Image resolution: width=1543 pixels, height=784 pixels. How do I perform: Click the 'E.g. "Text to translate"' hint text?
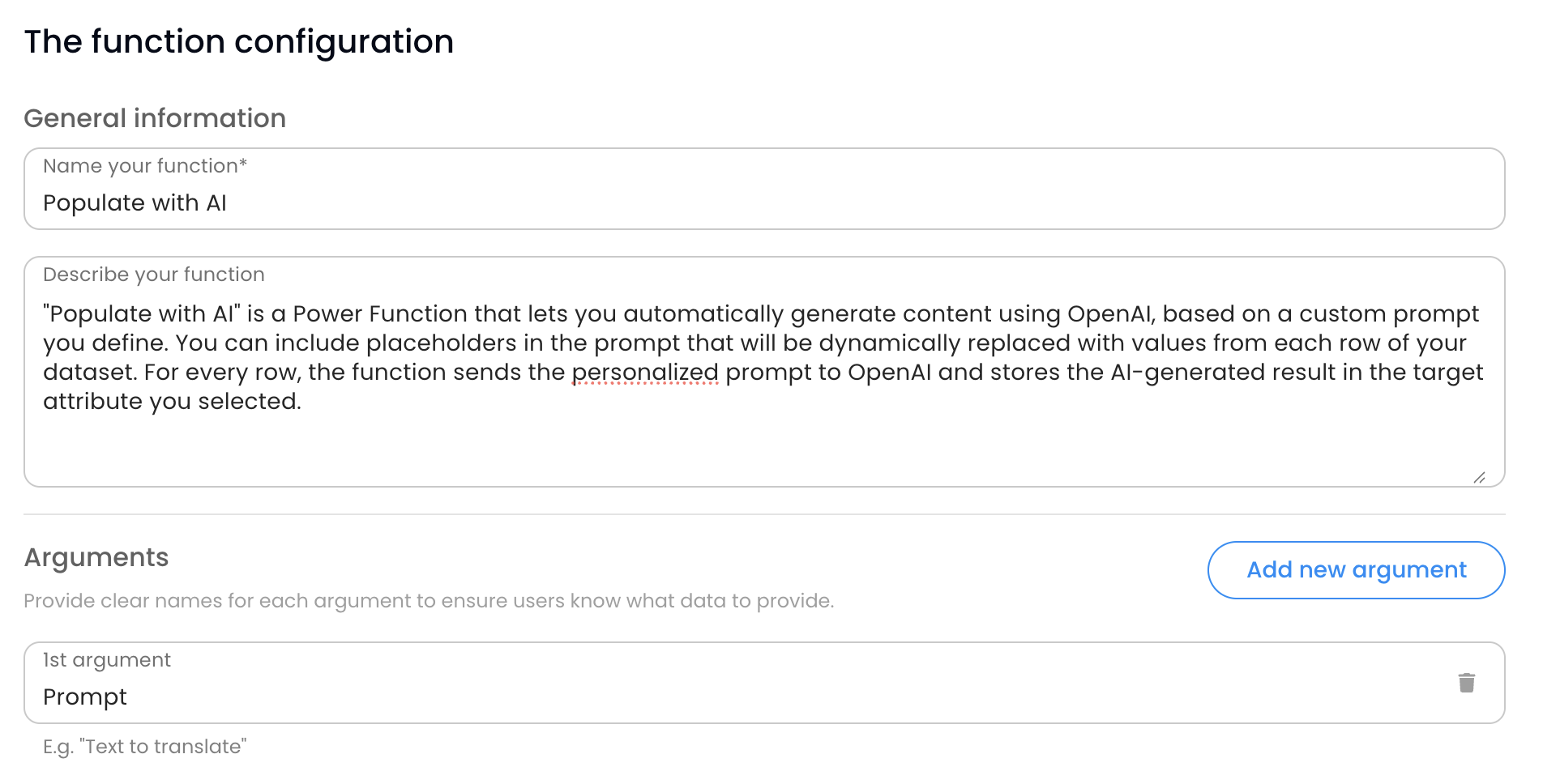[145, 746]
